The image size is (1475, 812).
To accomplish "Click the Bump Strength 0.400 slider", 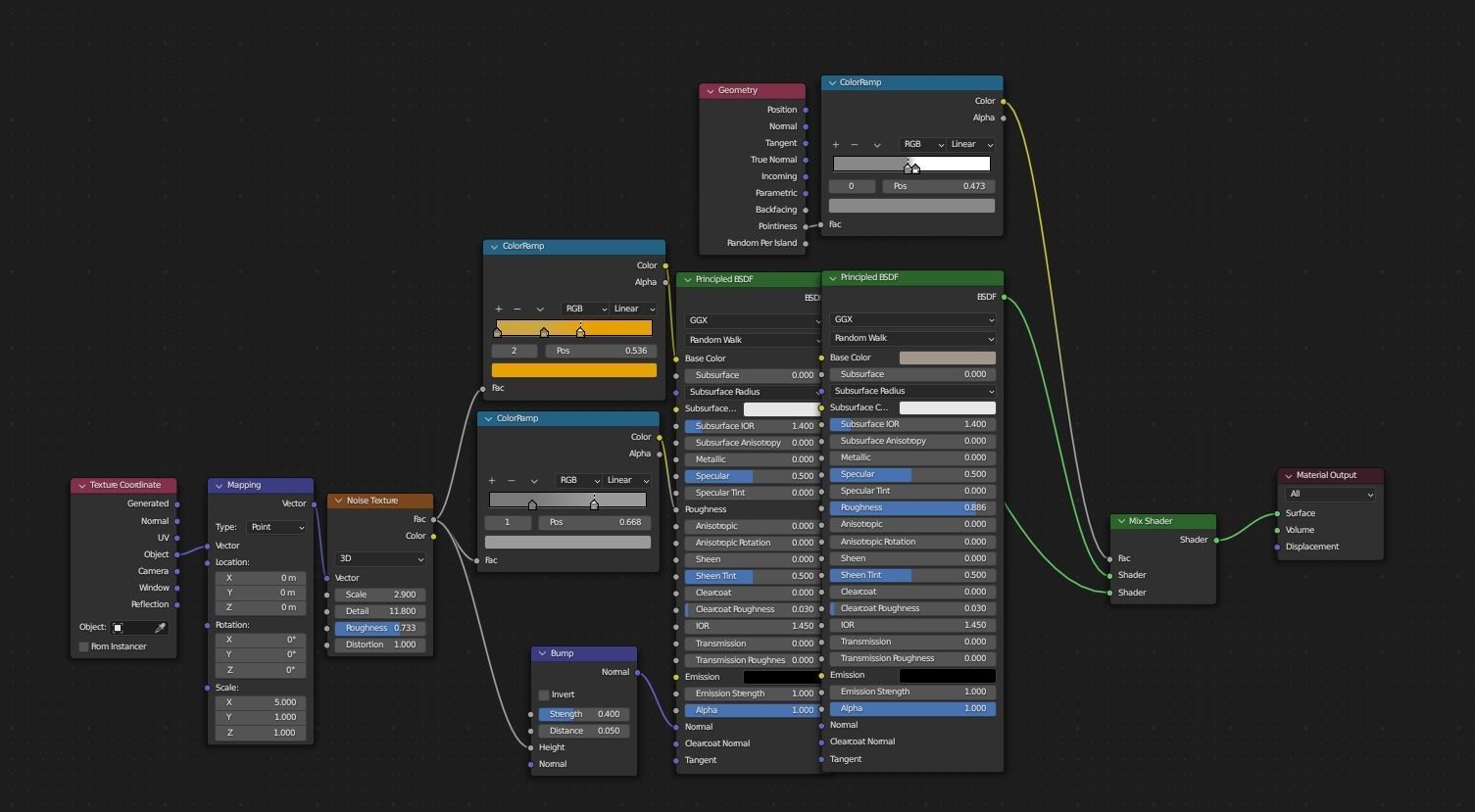I will coord(584,714).
